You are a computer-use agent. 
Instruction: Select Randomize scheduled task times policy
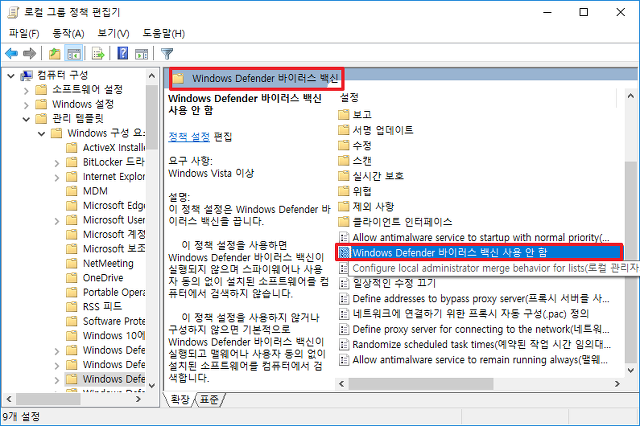pyautogui.click(x=475, y=345)
